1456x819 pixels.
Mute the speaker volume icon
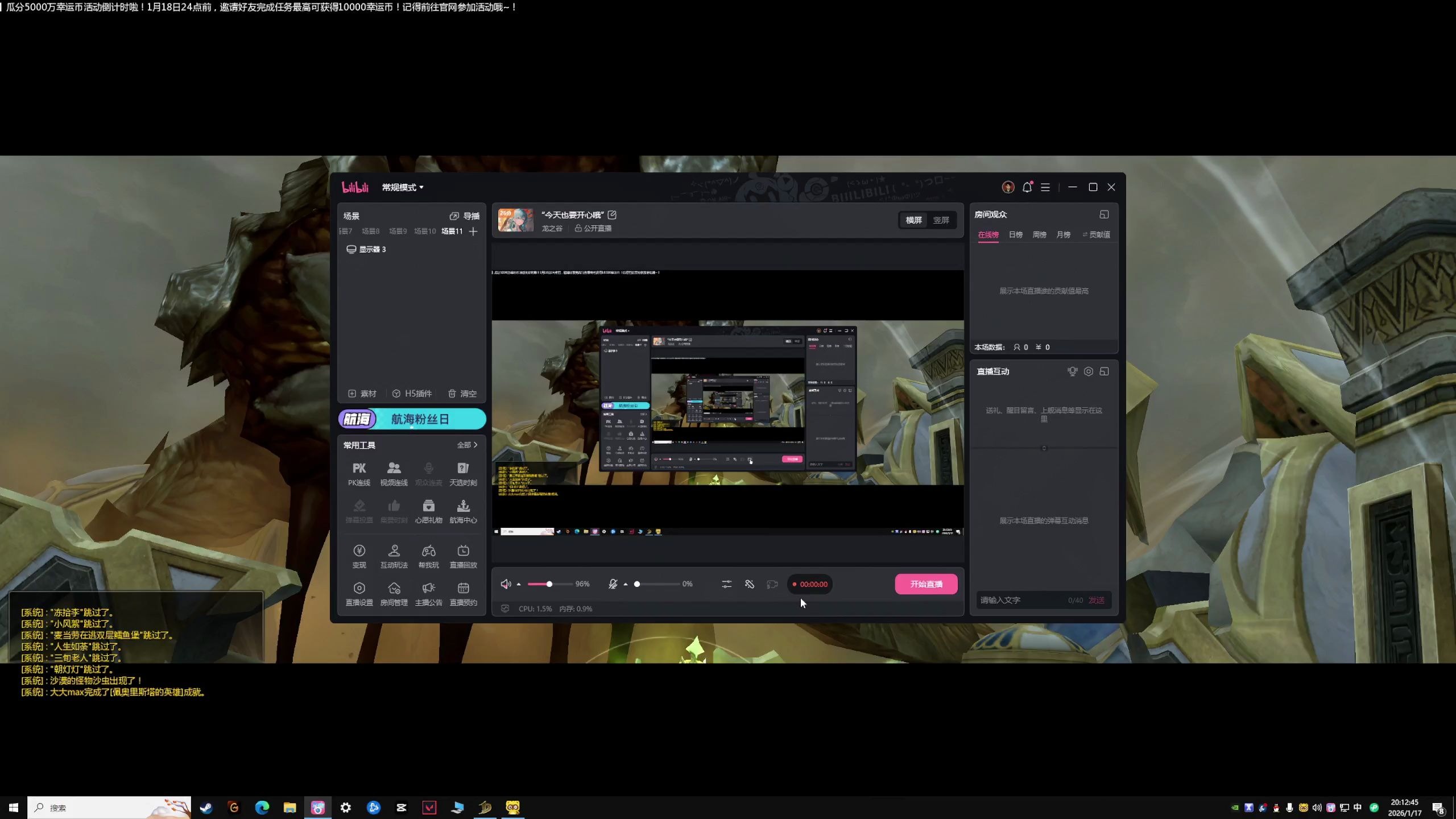[x=505, y=584]
